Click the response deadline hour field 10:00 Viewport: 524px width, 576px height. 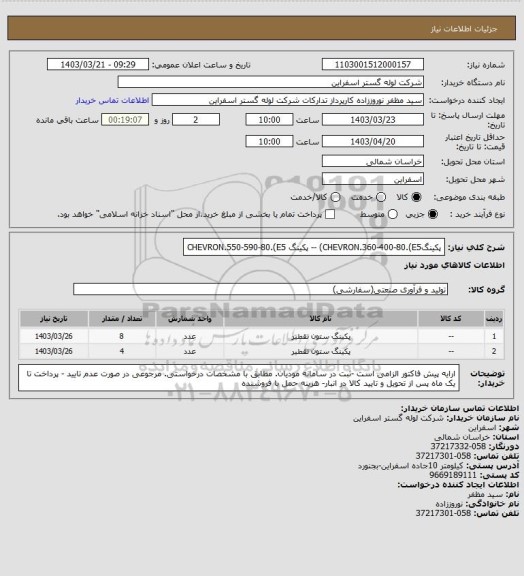click(x=269, y=120)
